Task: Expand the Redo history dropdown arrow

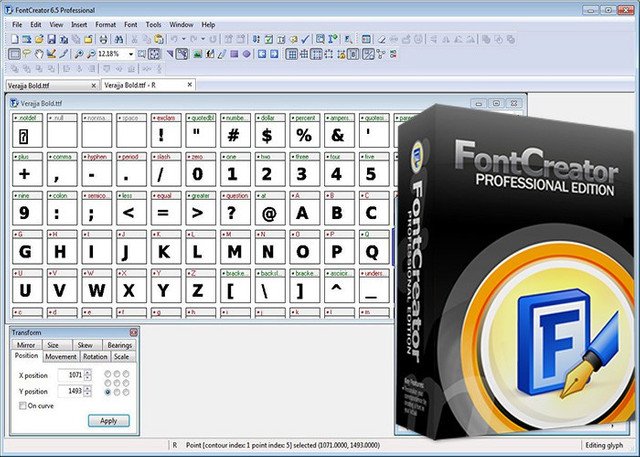Action: [x=203, y=39]
